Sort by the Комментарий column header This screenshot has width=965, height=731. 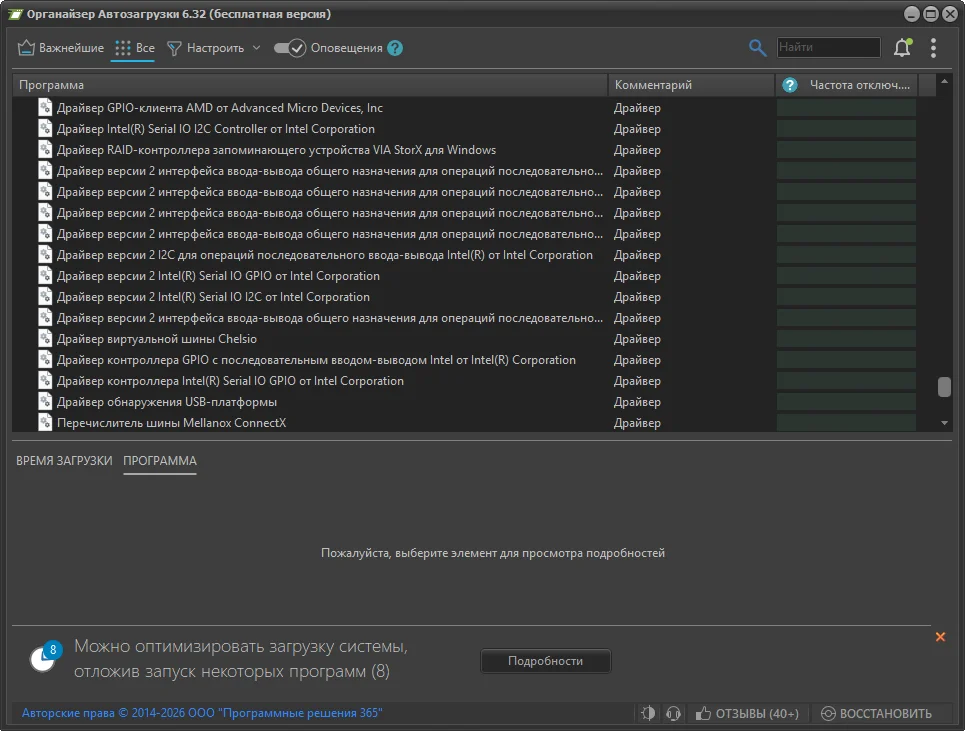(x=691, y=85)
